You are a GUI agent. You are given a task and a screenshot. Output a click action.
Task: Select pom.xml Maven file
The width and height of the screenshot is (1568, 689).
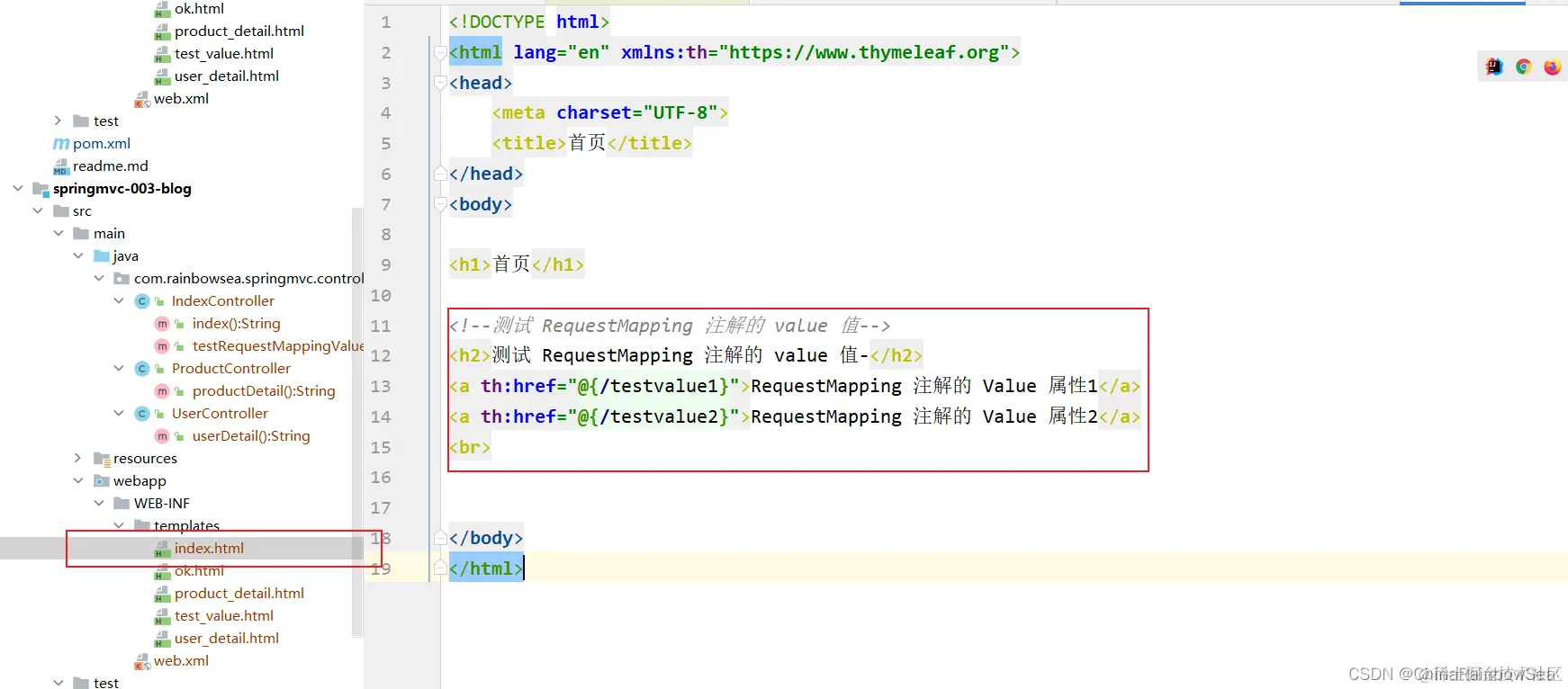pos(101,143)
